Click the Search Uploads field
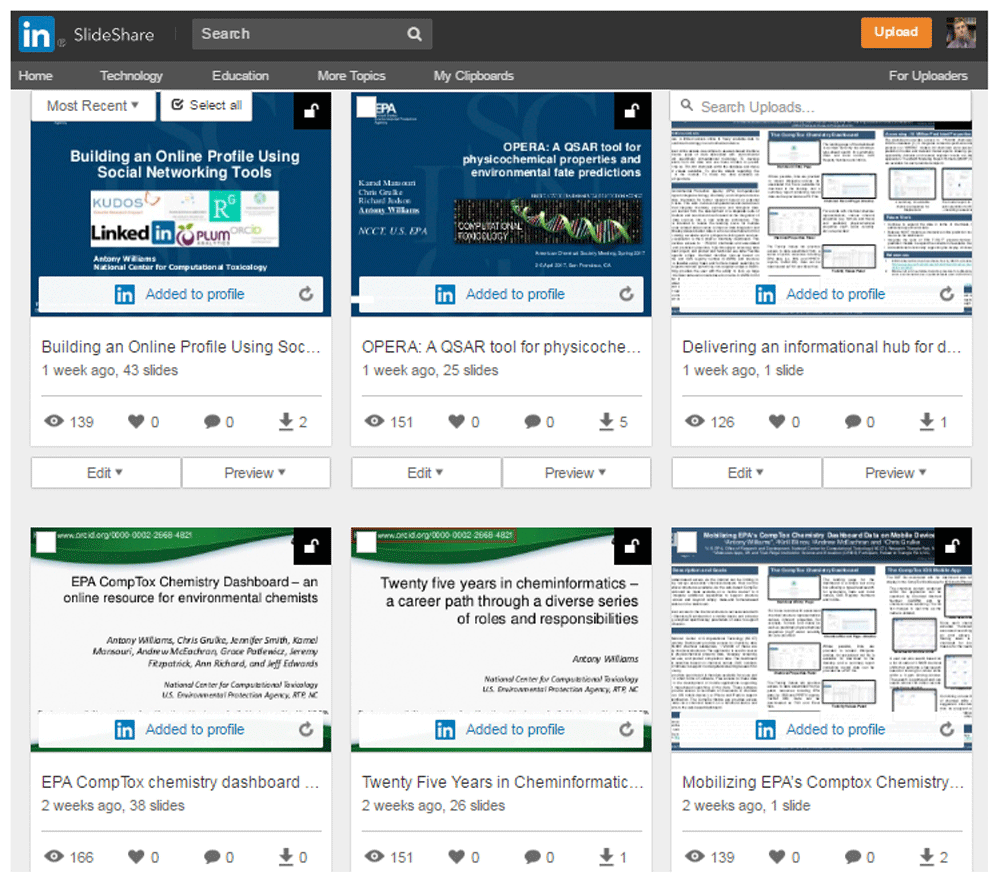The image size is (1000, 884). 821,107
